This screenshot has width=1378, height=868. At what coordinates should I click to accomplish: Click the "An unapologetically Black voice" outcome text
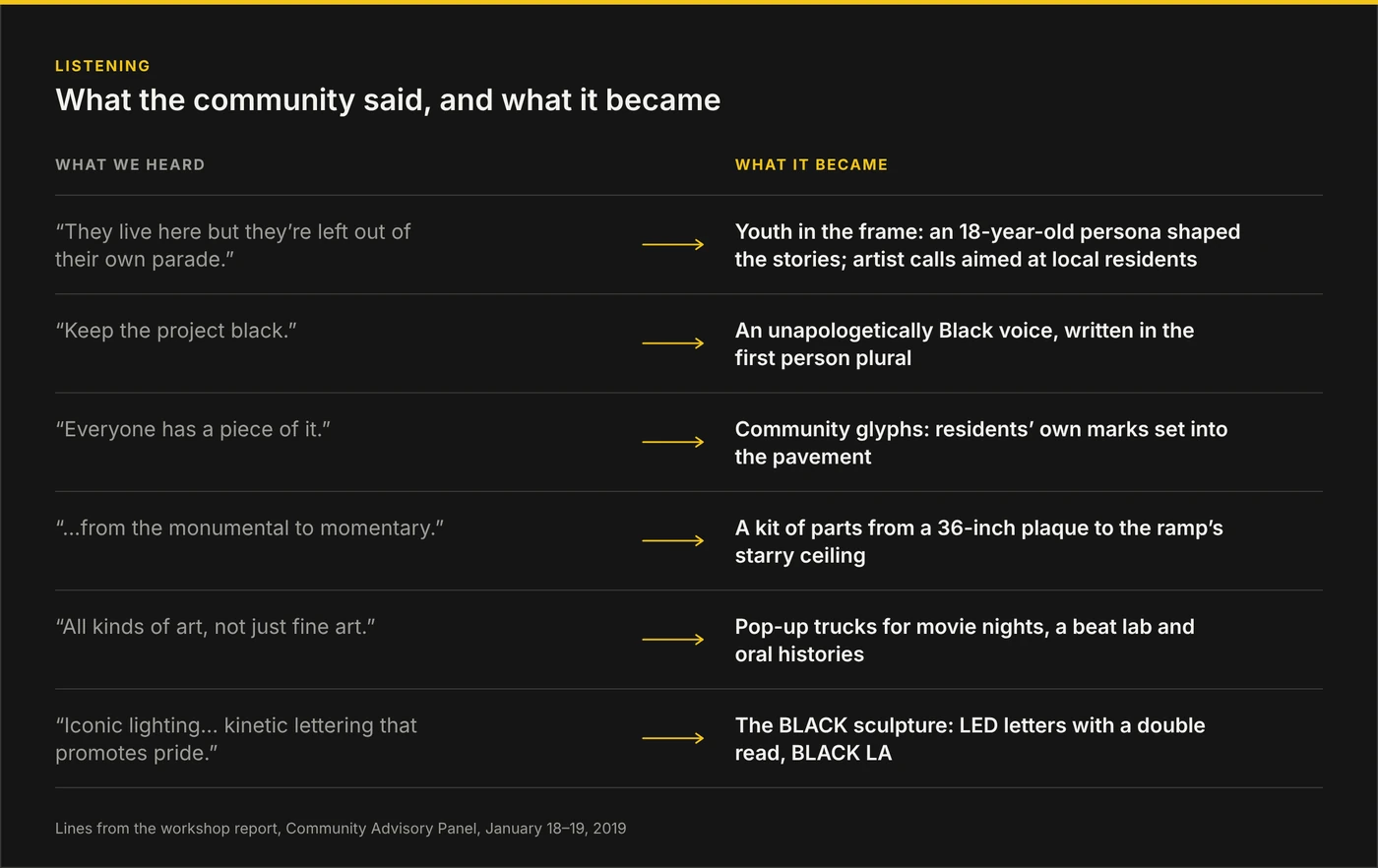965,344
